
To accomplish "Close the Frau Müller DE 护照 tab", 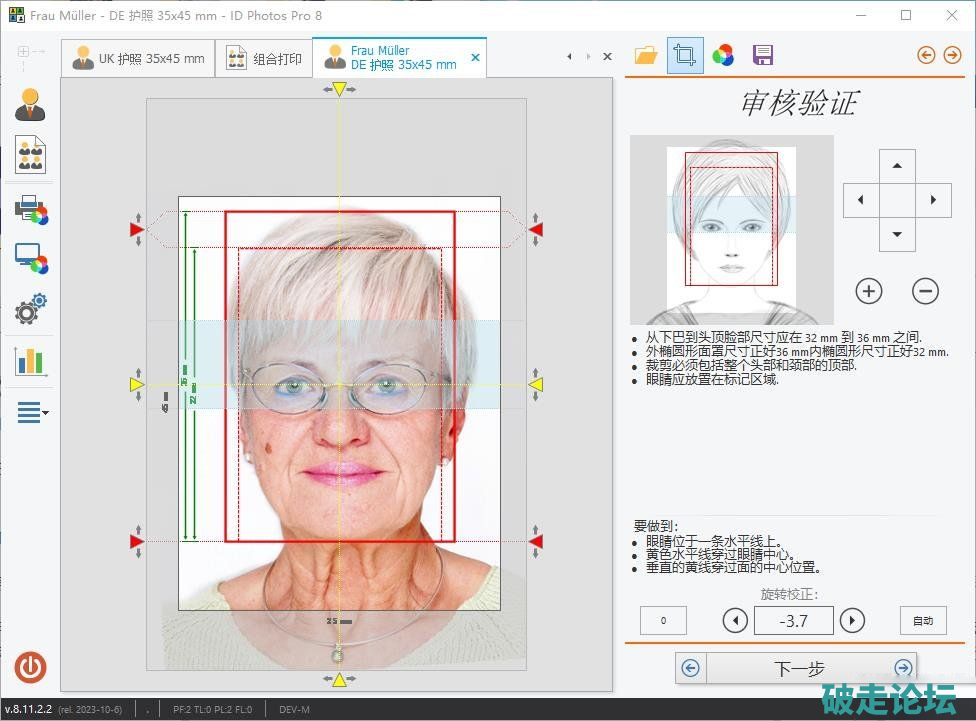I will (x=476, y=58).
